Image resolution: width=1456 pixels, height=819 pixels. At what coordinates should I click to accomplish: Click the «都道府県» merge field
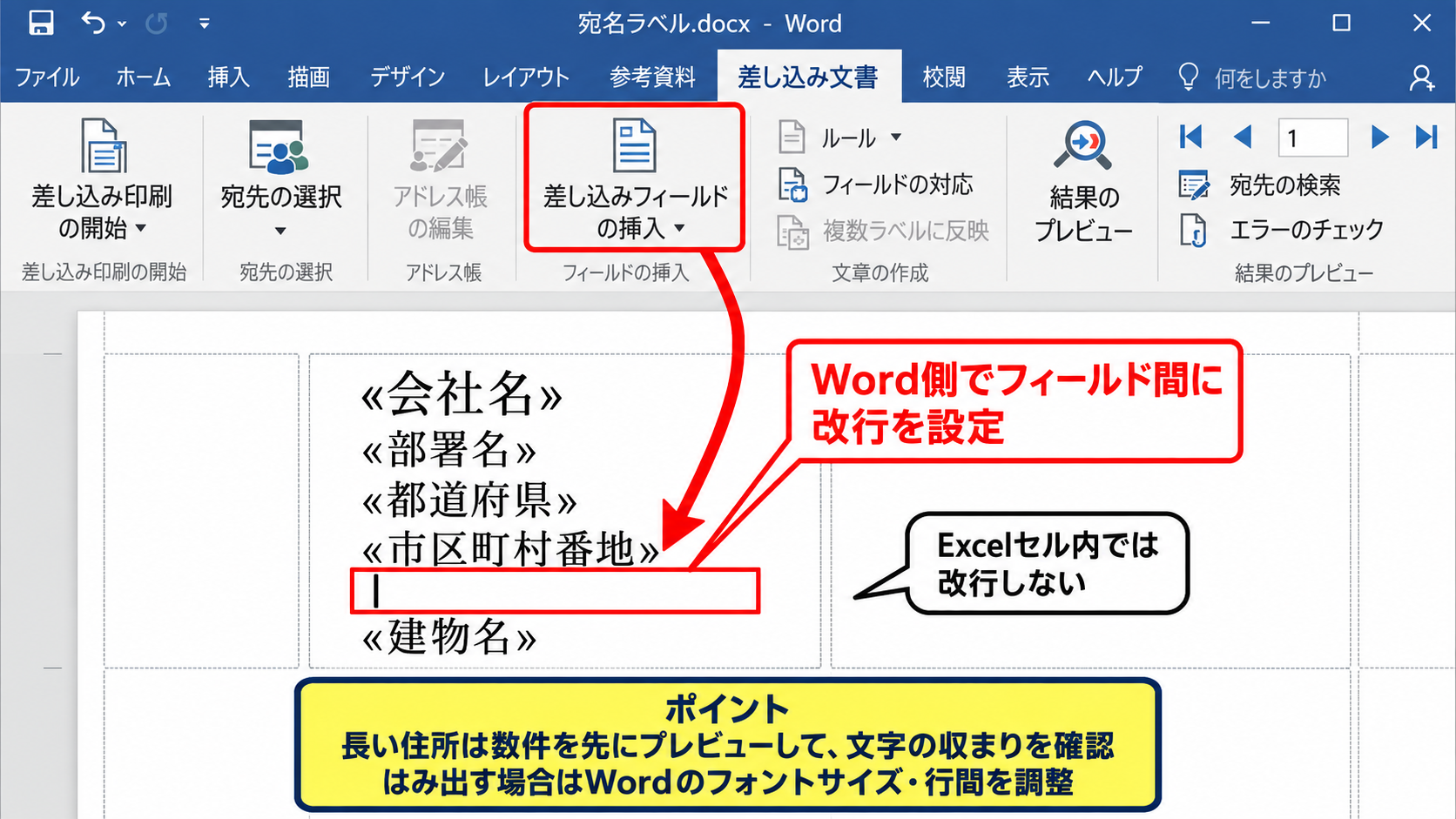click(469, 500)
